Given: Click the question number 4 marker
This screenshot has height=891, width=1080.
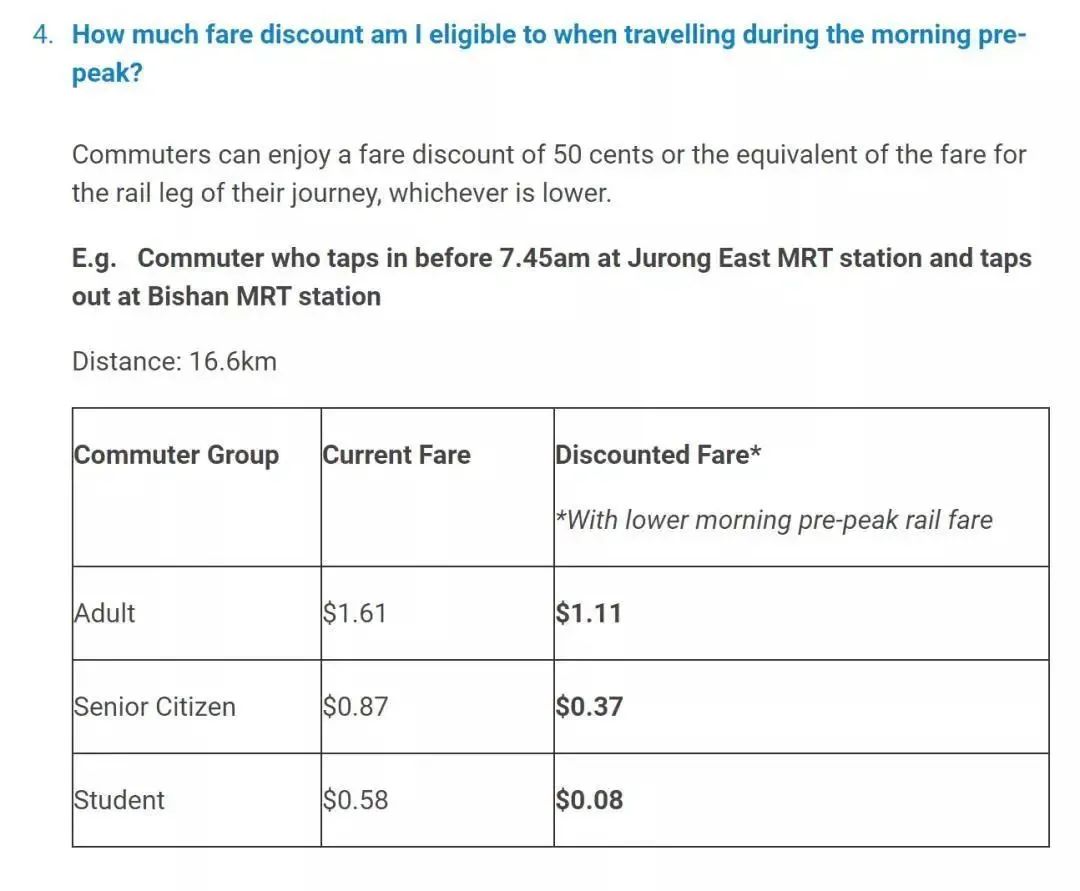Looking at the screenshot, I should (42, 35).
